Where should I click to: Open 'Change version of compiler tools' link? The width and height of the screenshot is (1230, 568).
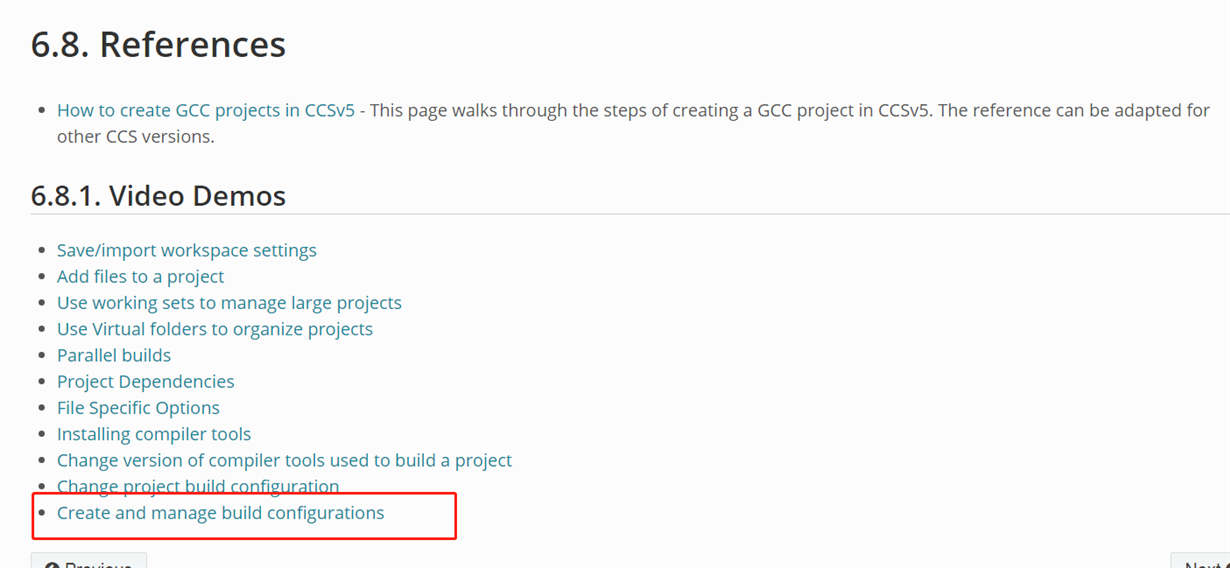pyautogui.click(x=284, y=460)
